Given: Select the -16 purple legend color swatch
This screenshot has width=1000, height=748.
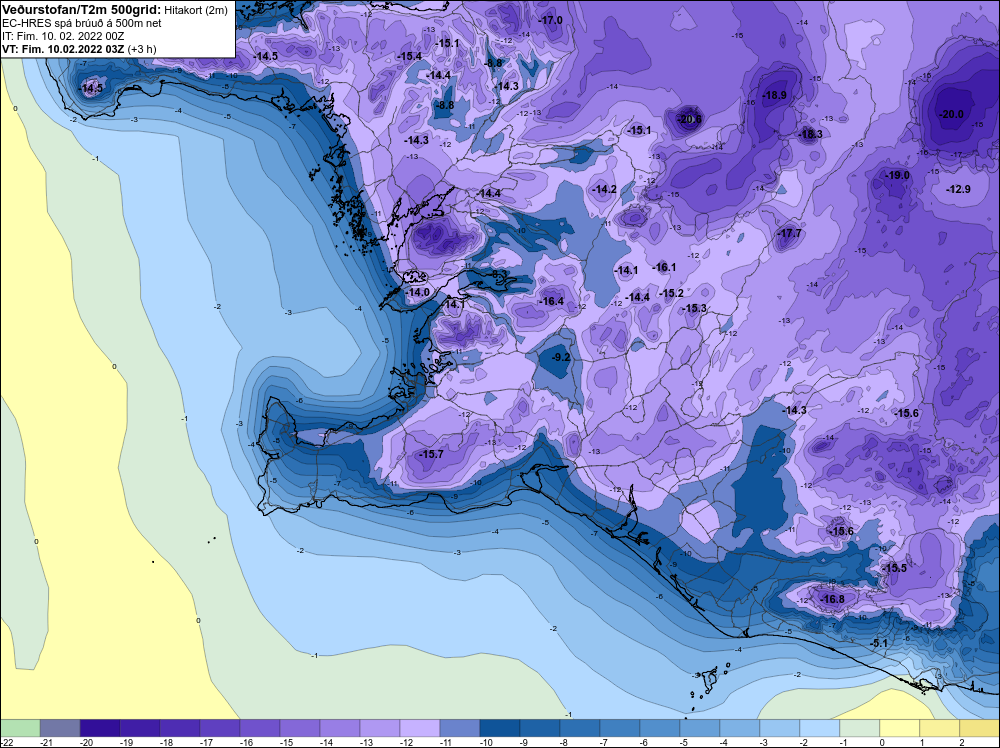Looking at the screenshot, I should click(x=260, y=728).
